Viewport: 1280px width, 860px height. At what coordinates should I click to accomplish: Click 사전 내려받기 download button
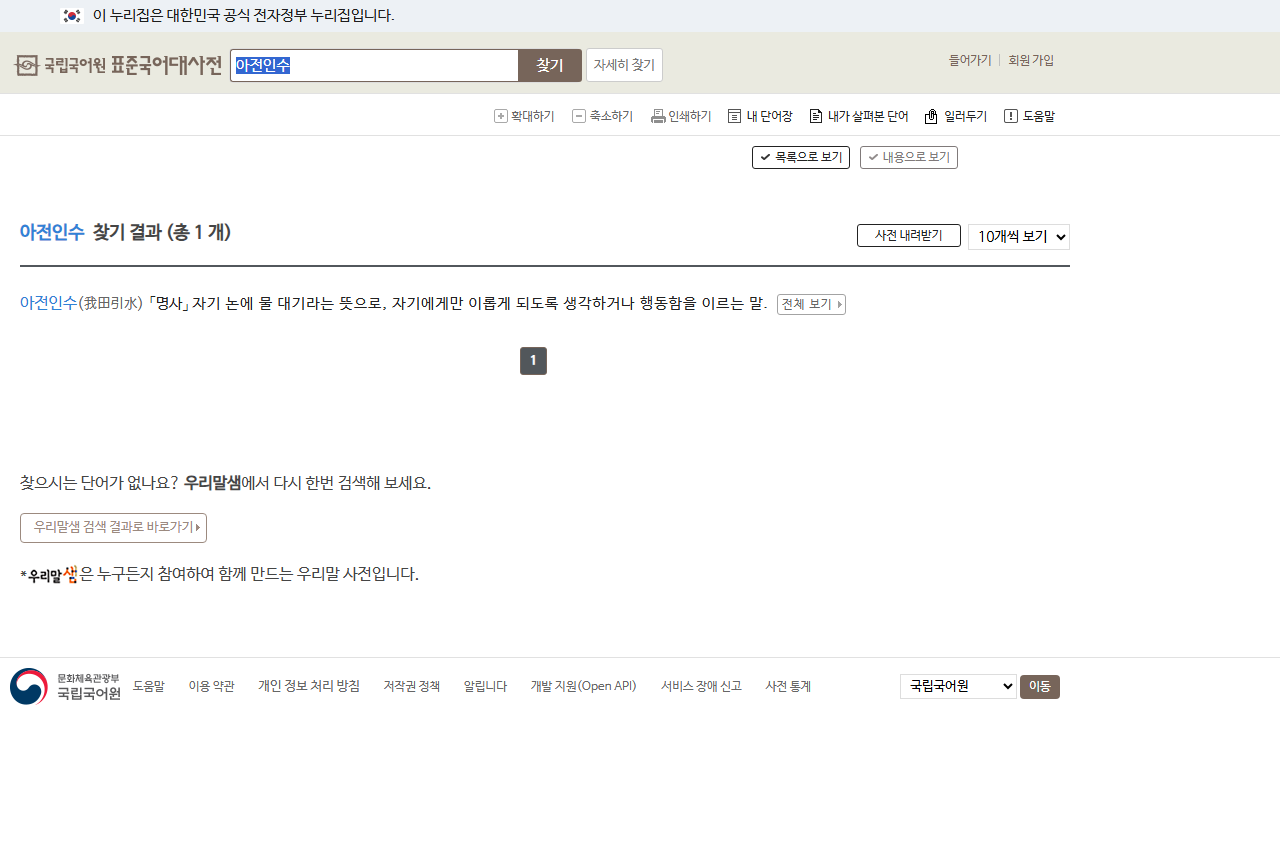click(909, 235)
